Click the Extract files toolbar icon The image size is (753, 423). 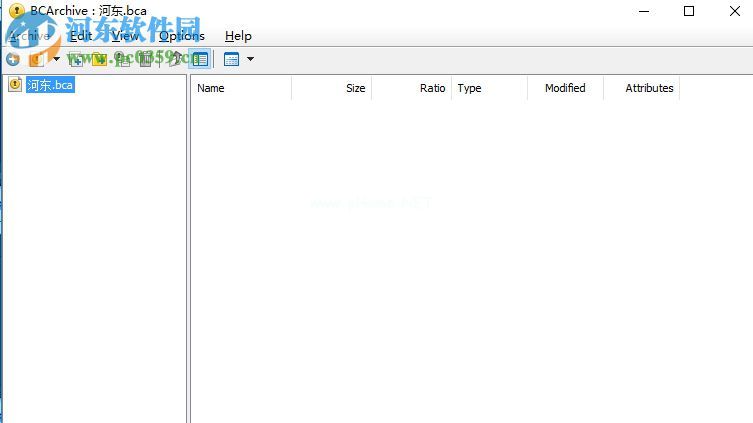click(x=122, y=59)
